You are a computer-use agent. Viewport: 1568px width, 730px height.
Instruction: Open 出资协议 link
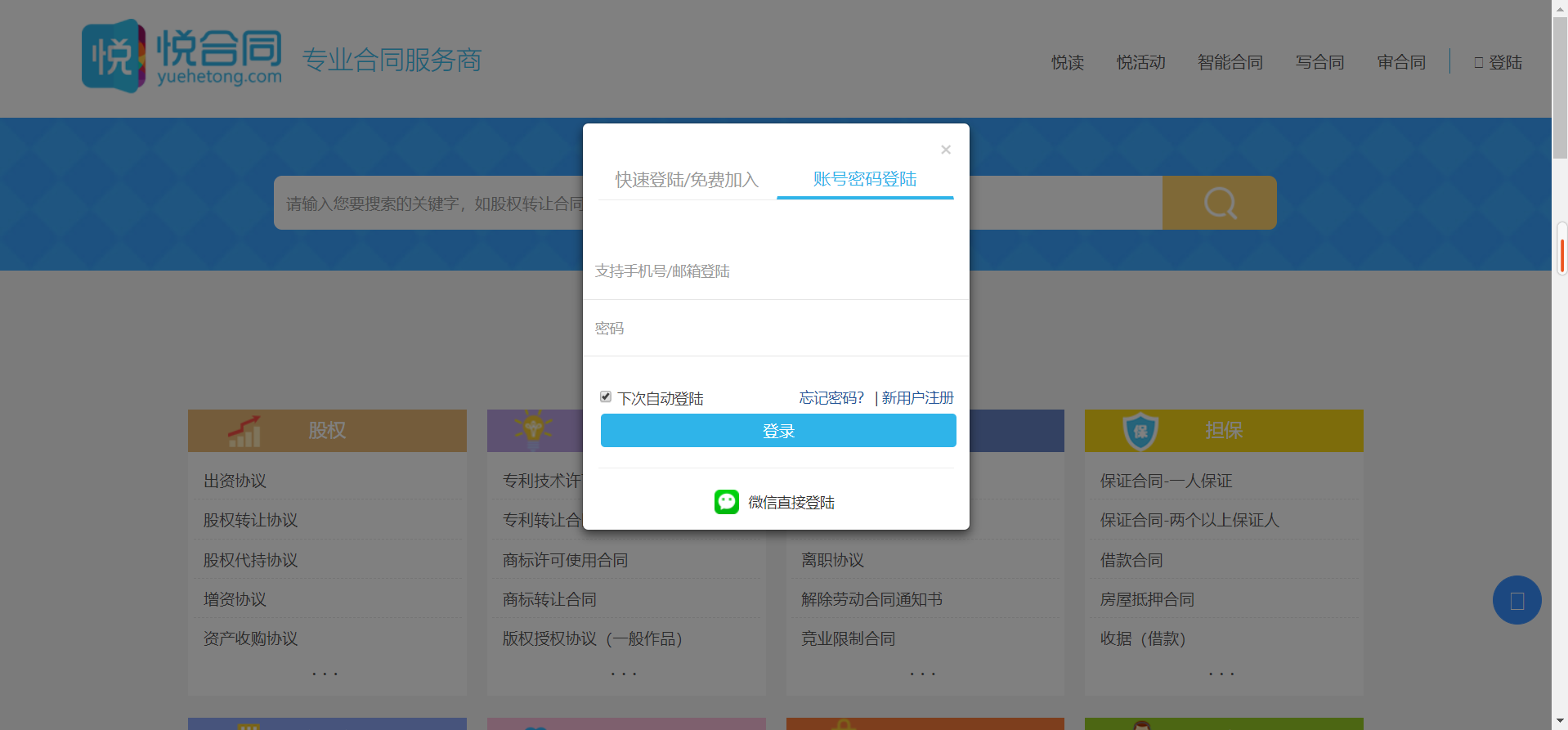[235, 481]
